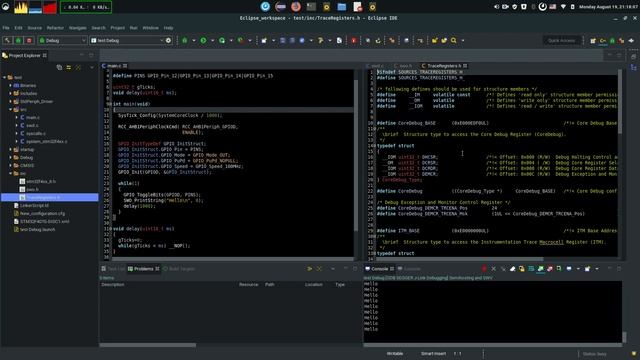Select the TraceRegisters.h editor tab
The width and height of the screenshot is (640, 360).
[444, 66]
